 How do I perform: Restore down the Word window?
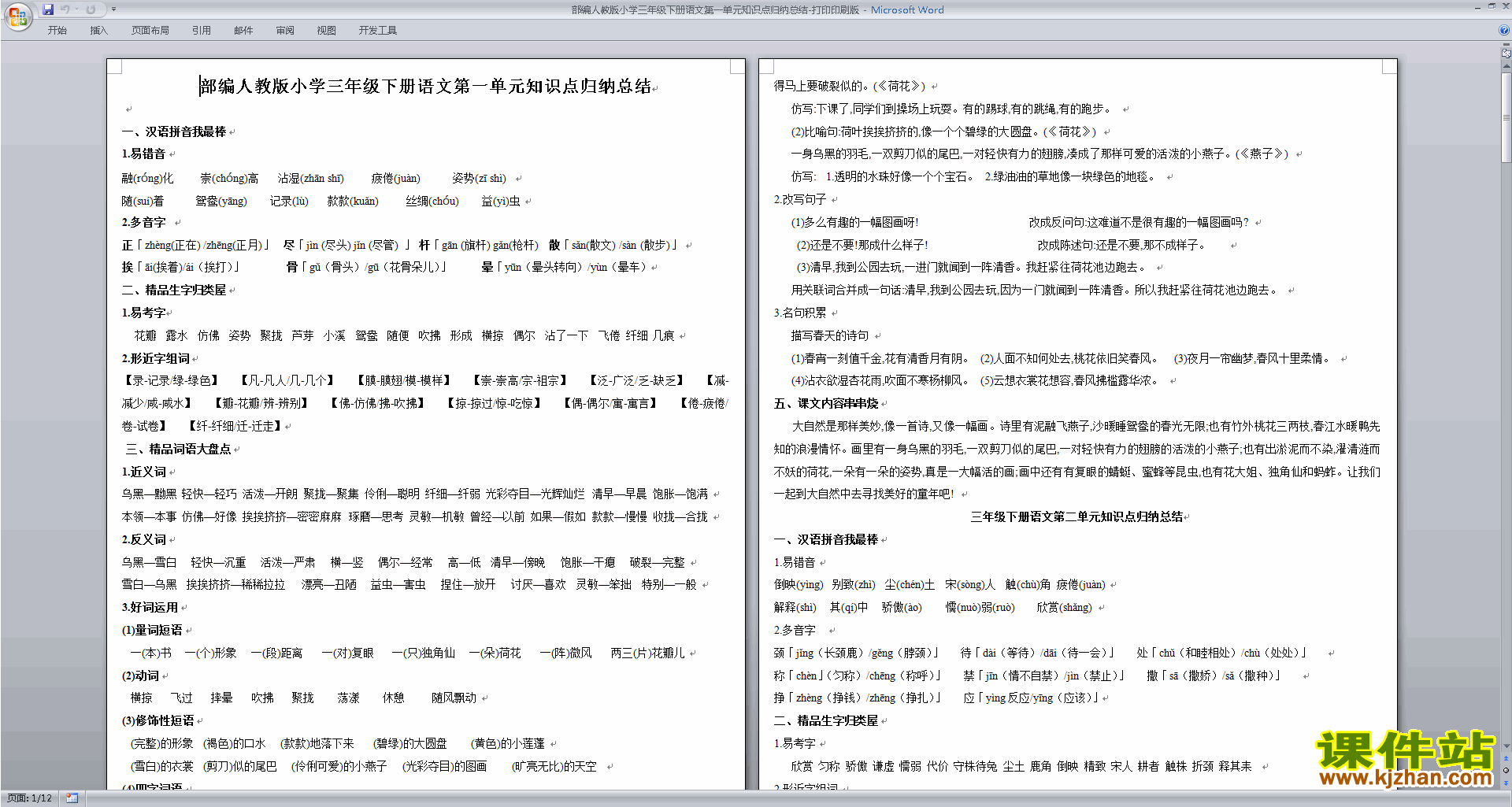click(x=1492, y=6)
